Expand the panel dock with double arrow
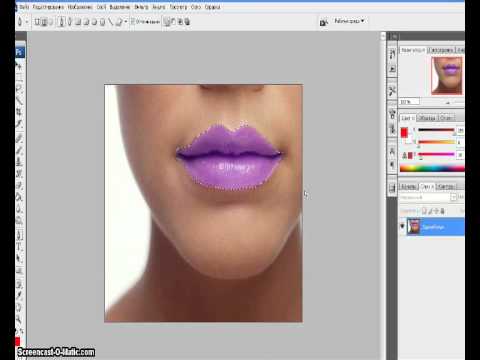This screenshot has width=480, height=360. [394, 36]
